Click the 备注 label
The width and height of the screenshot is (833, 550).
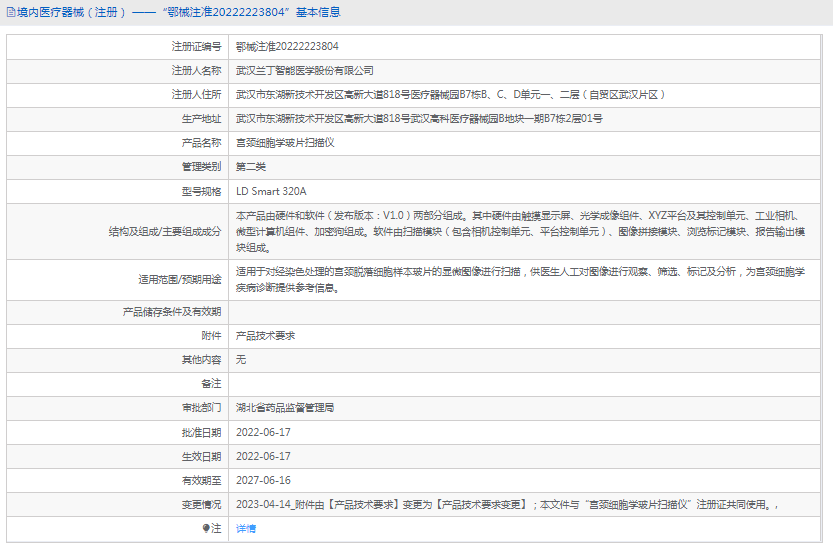tap(211, 384)
